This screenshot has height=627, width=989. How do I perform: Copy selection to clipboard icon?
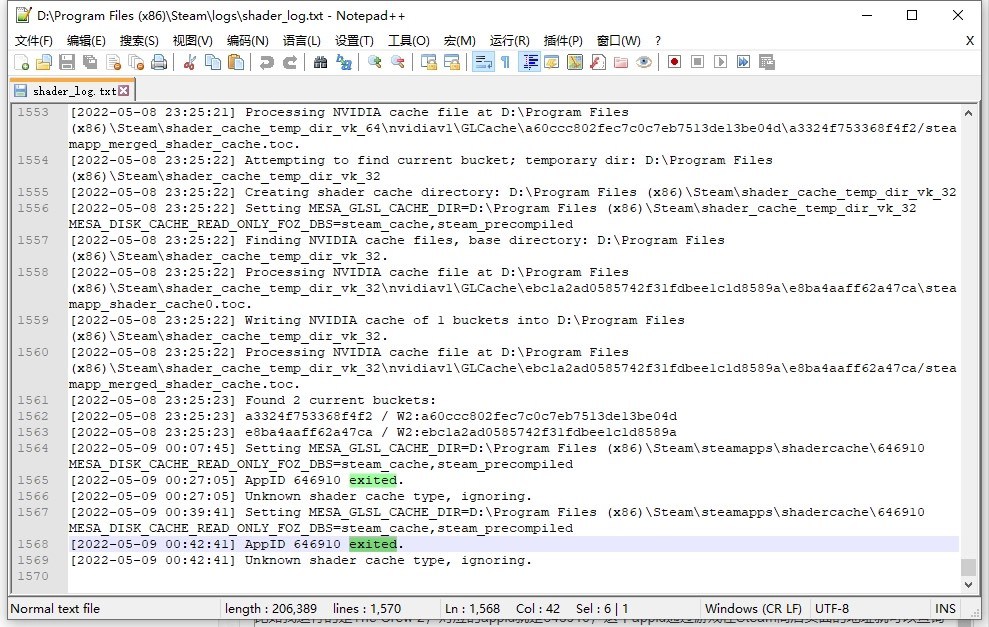pyautogui.click(x=213, y=62)
